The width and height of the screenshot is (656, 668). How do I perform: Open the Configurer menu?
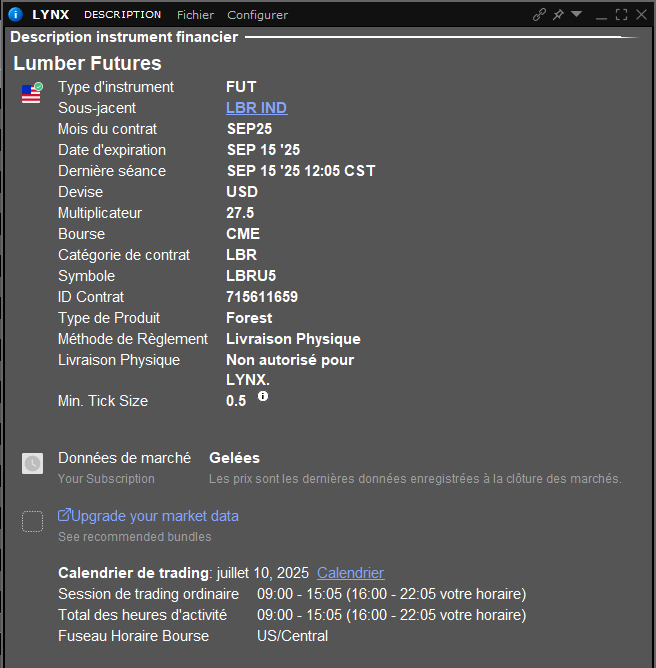257,15
